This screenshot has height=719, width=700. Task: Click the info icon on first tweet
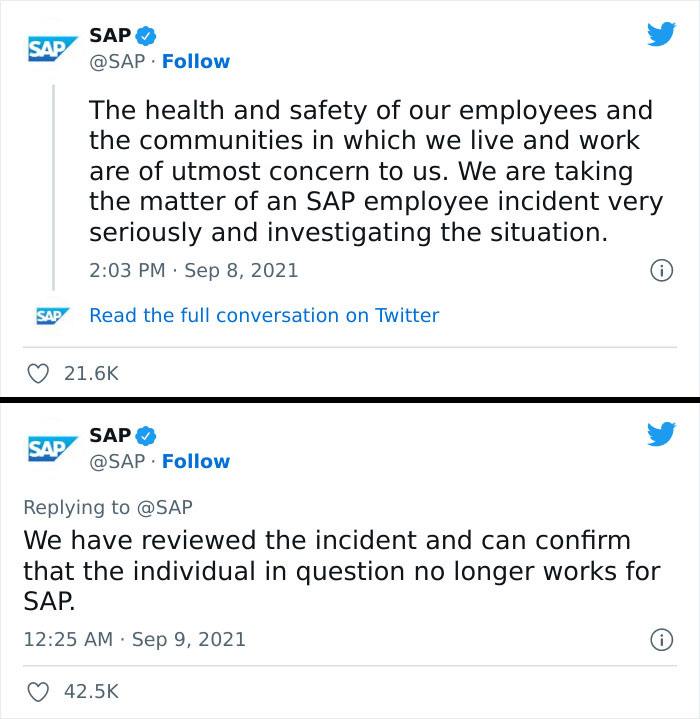660,270
